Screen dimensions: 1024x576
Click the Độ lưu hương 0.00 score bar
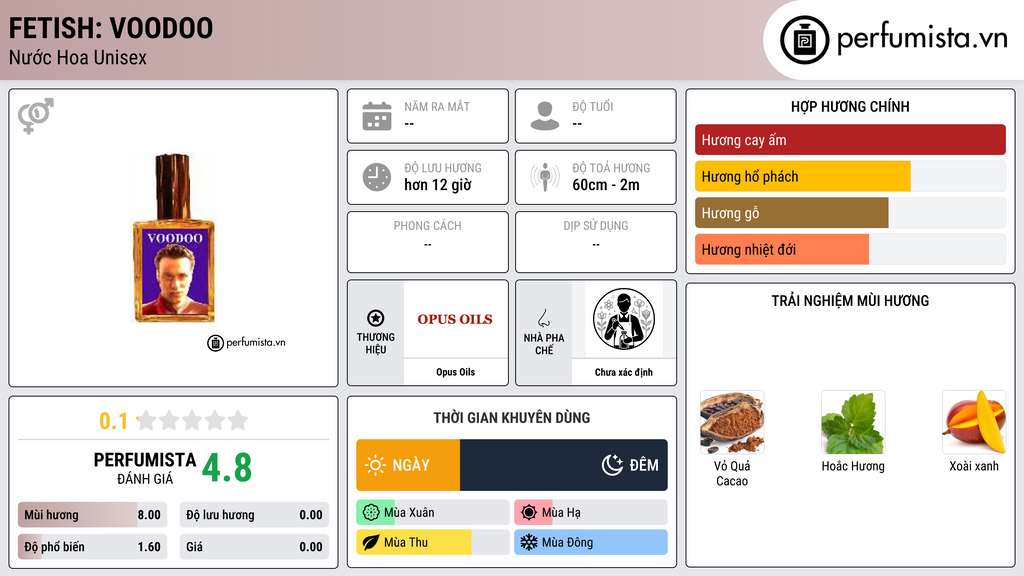tap(254, 515)
